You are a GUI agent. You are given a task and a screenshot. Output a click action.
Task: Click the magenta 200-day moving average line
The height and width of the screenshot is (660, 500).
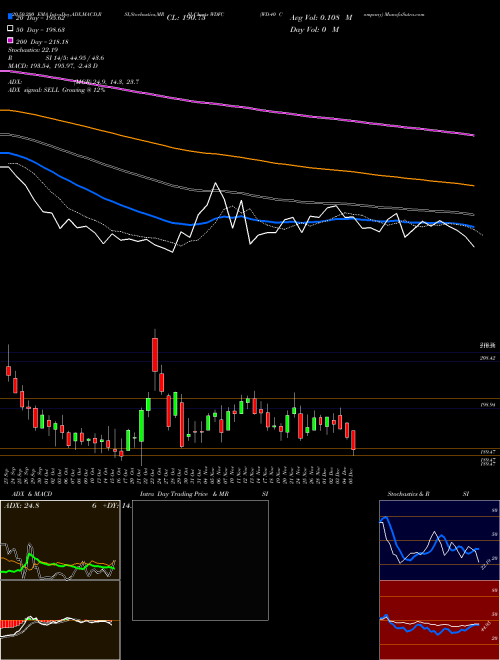pos(236,105)
